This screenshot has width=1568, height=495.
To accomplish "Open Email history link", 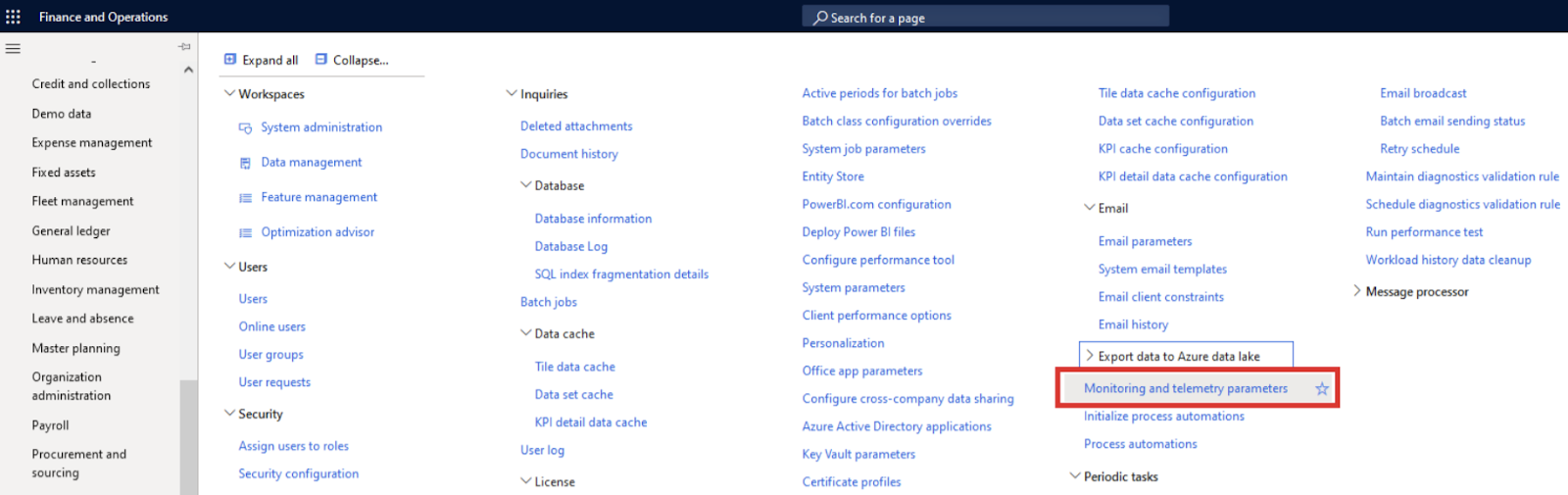I will [x=1133, y=324].
